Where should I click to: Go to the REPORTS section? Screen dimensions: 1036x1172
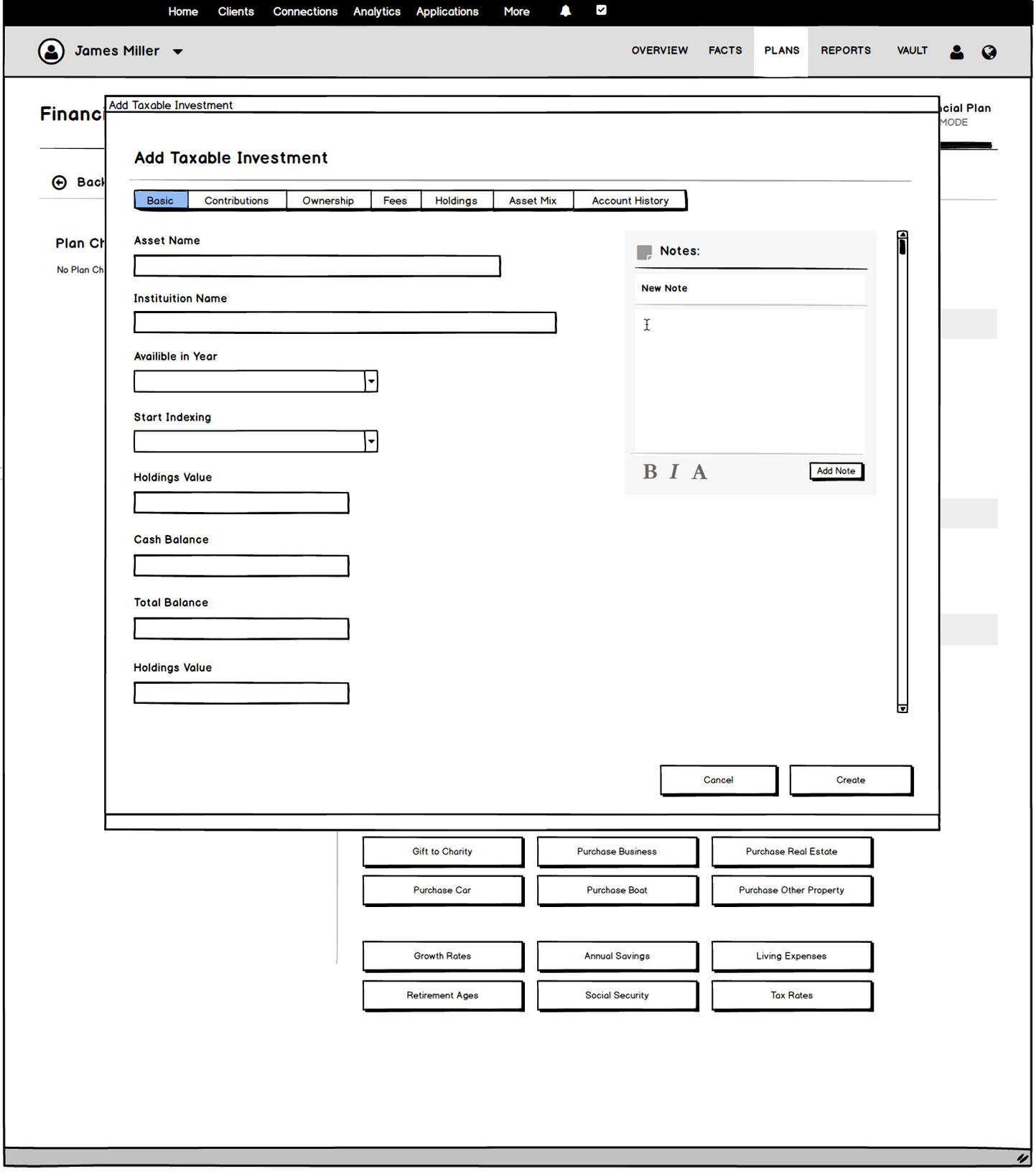pyautogui.click(x=846, y=50)
